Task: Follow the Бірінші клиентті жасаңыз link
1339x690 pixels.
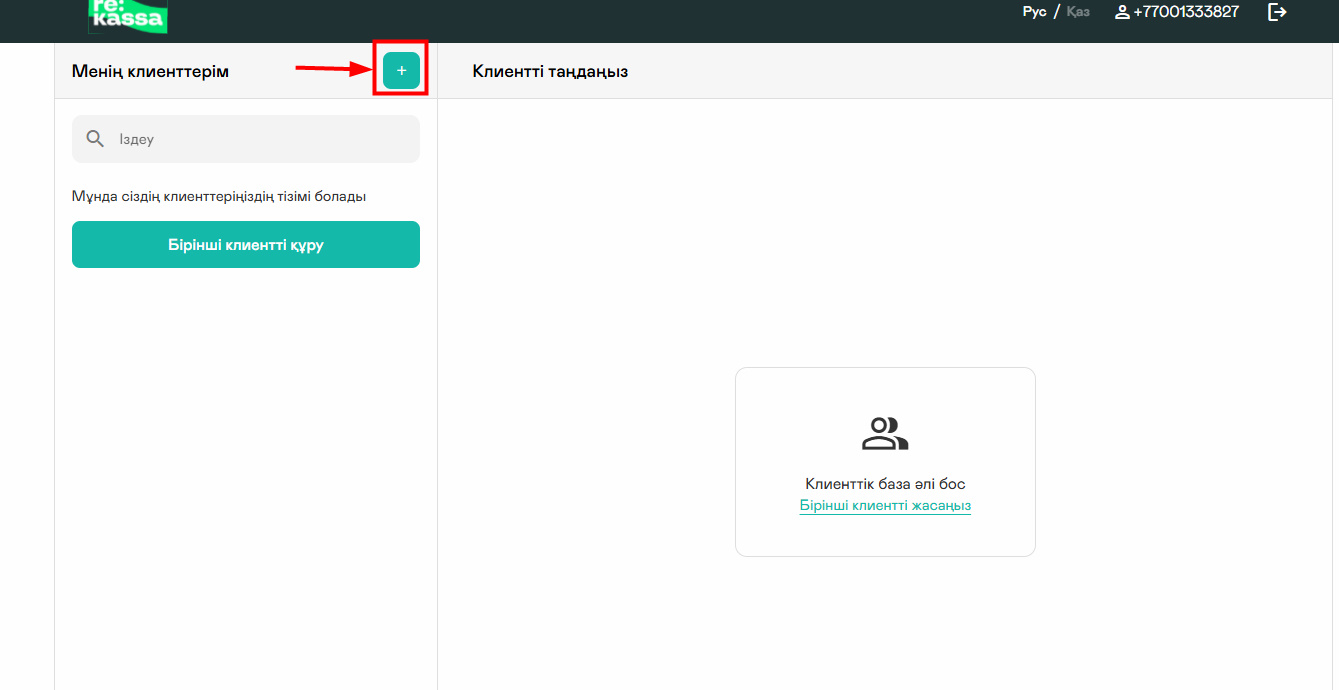Action: pos(885,505)
